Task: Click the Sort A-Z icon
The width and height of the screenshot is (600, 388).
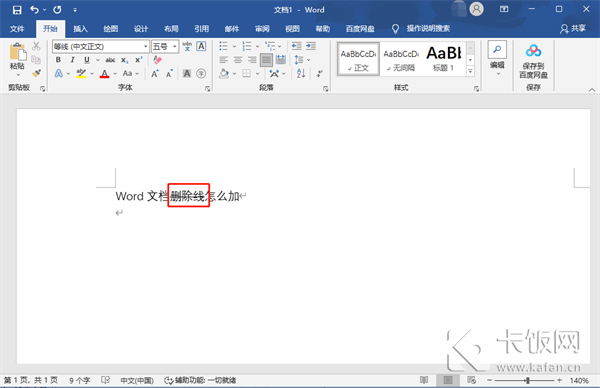Action: [301, 73]
